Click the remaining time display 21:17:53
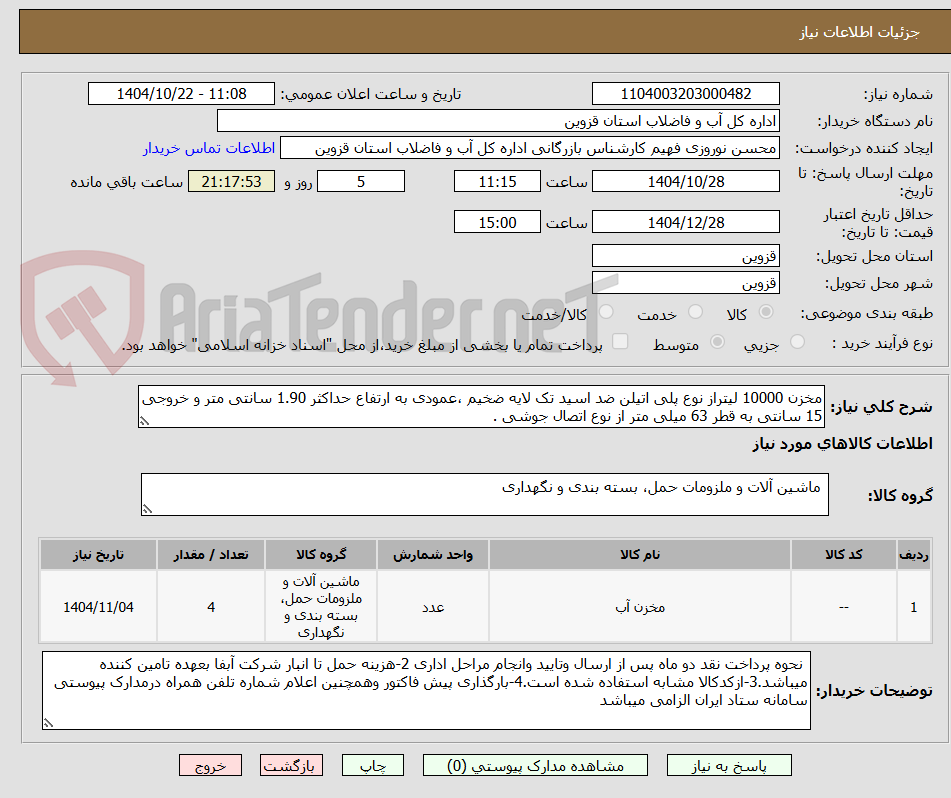Image resolution: width=951 pixels, height=798 pixels. point(231,181)
